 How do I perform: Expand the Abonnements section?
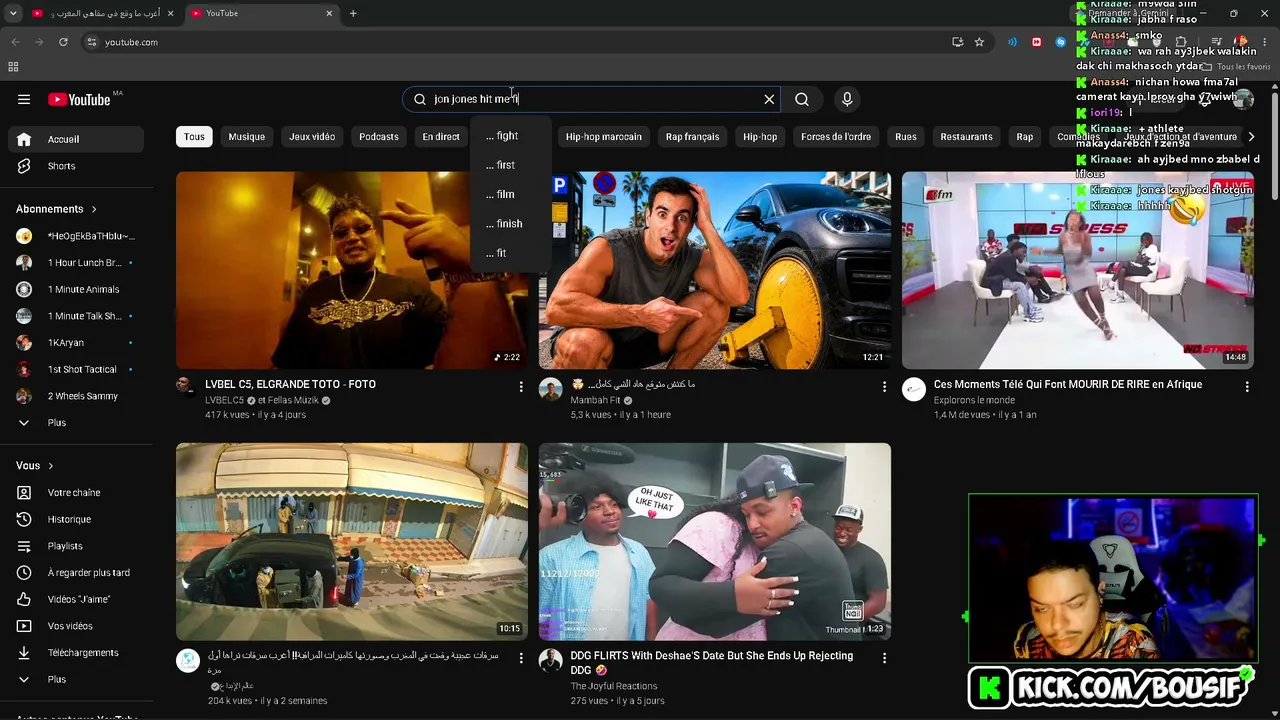point(56,209)
